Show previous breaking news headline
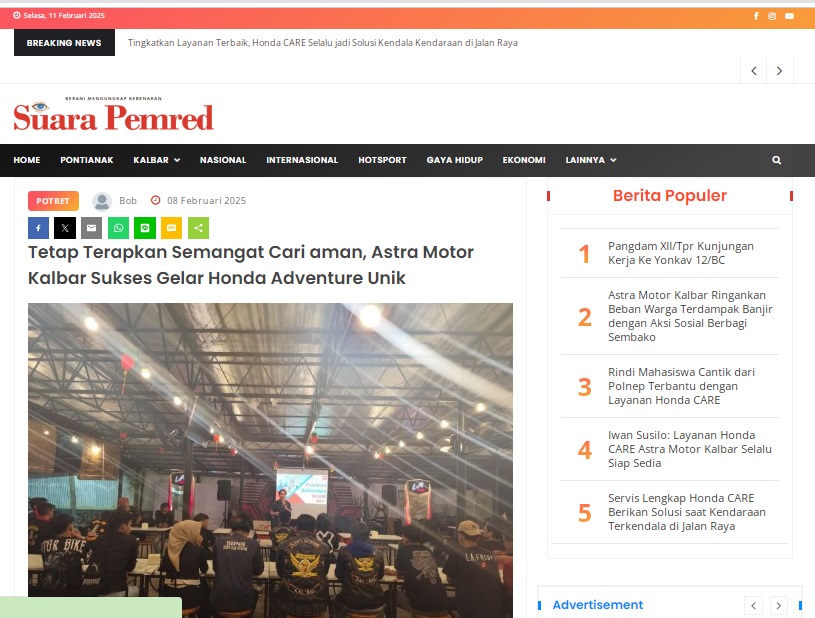815x618 pixels. click(754, 71)
